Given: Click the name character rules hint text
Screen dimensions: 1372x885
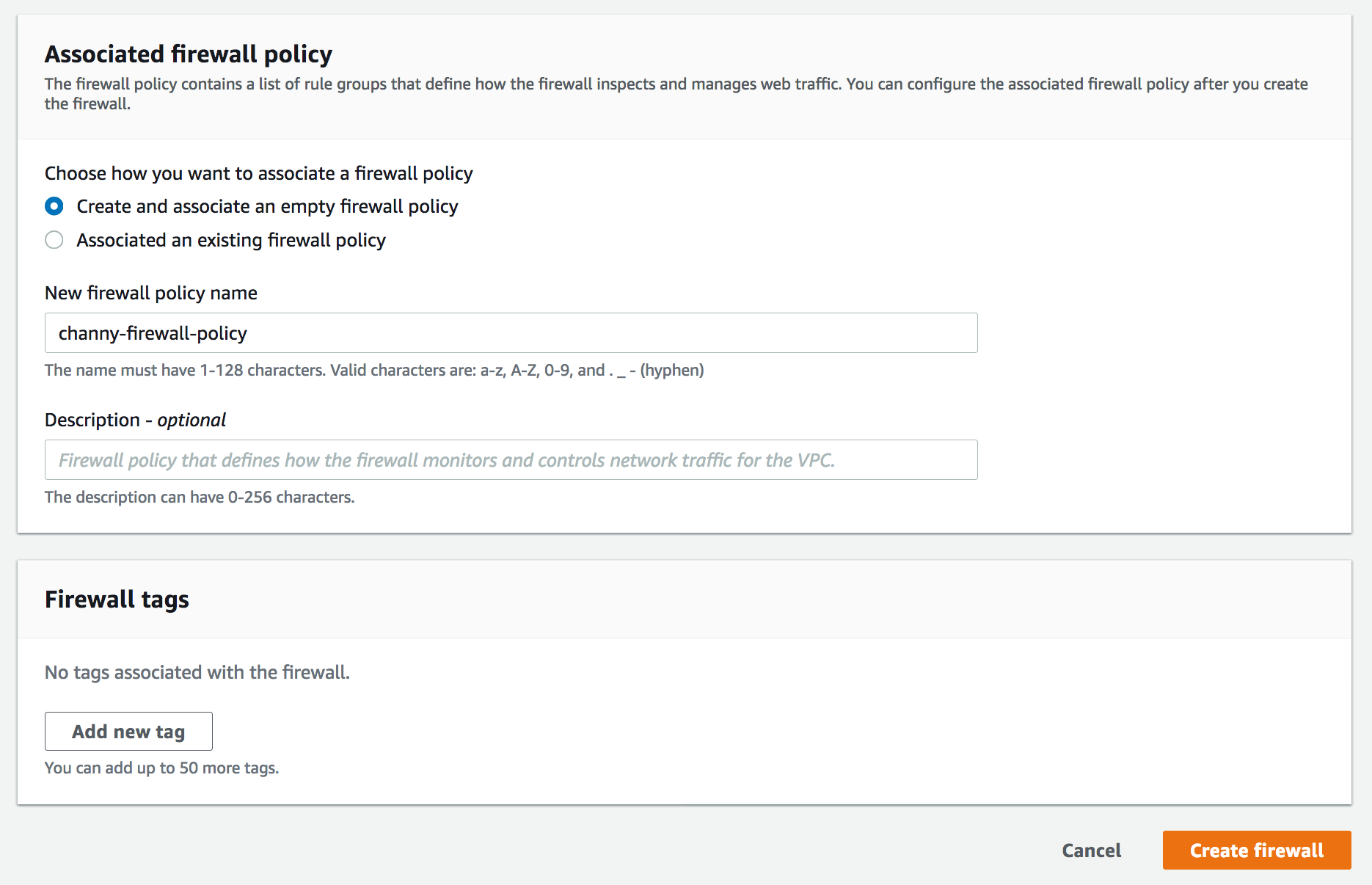Looking at the screenshot, I should pyautogui.click(x=374, y=371).
